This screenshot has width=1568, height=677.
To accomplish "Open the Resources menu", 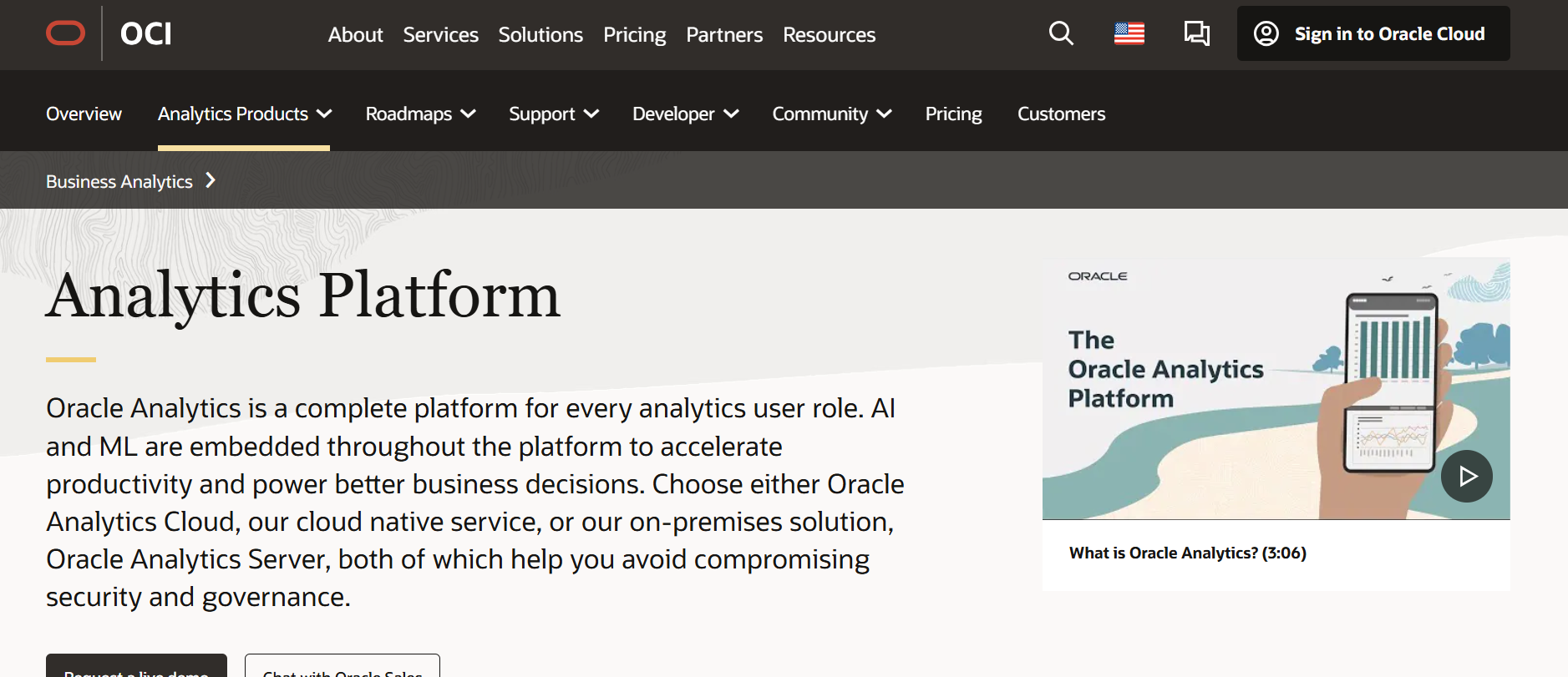I will pyautogui.click(x=829, y=35).
